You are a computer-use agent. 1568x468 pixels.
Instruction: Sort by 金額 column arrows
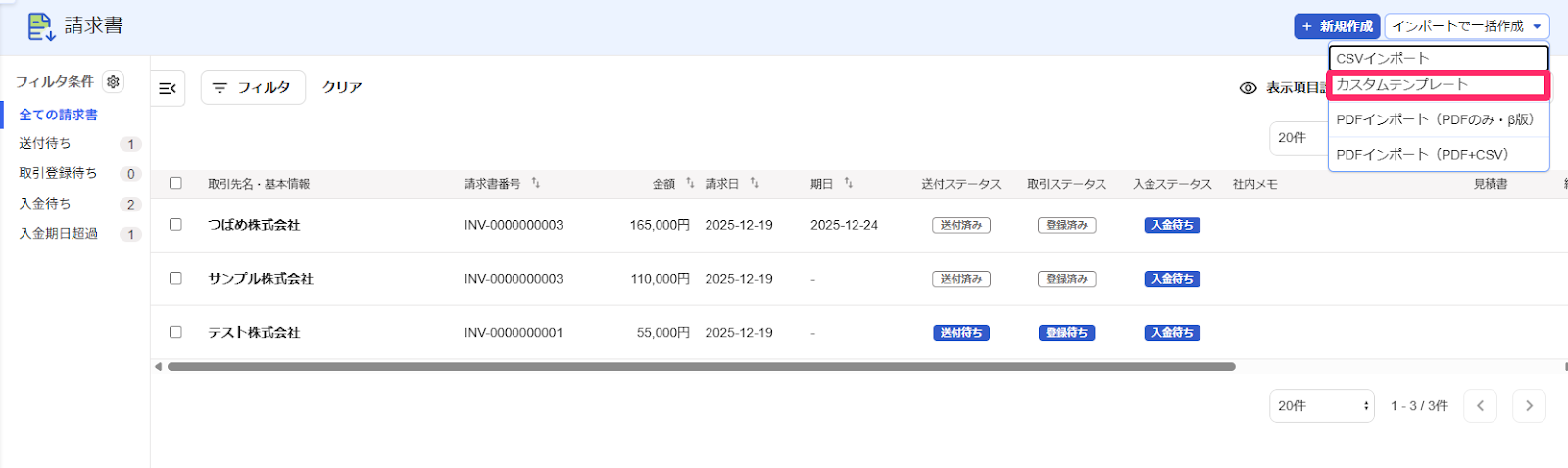[x=690, y=183]
